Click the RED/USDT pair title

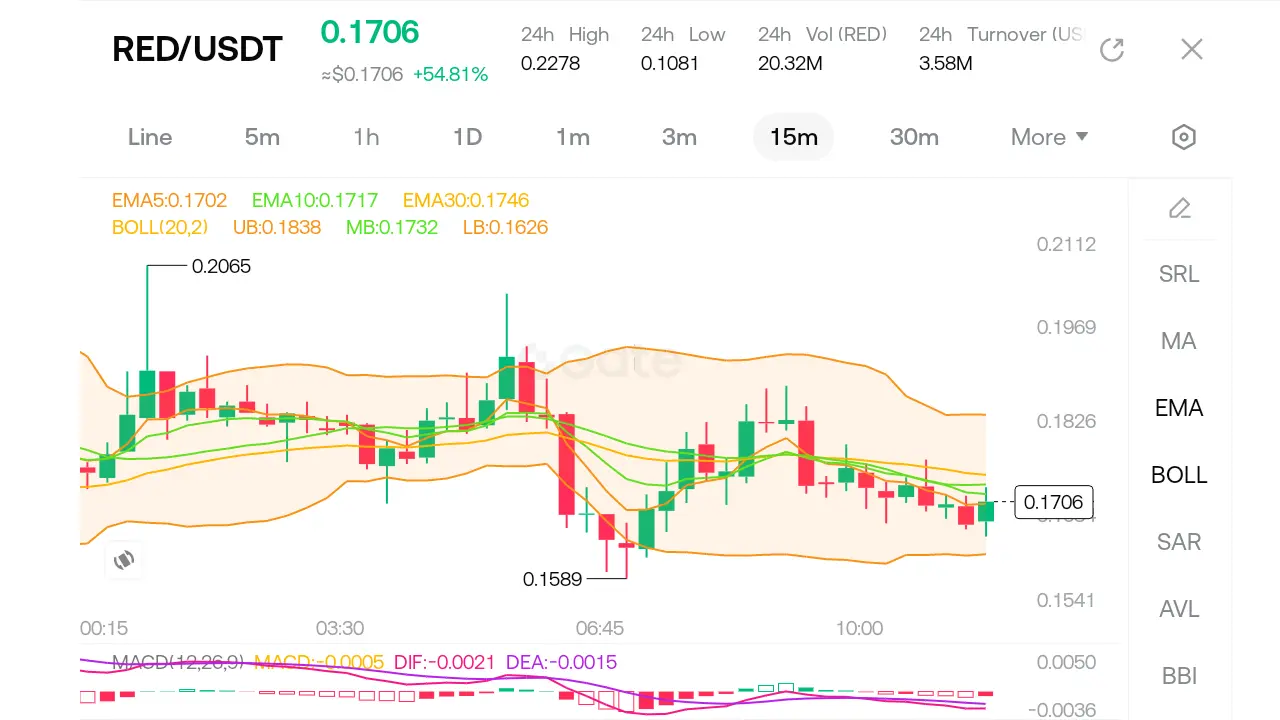pyautogui.click(x=197, y=49)
